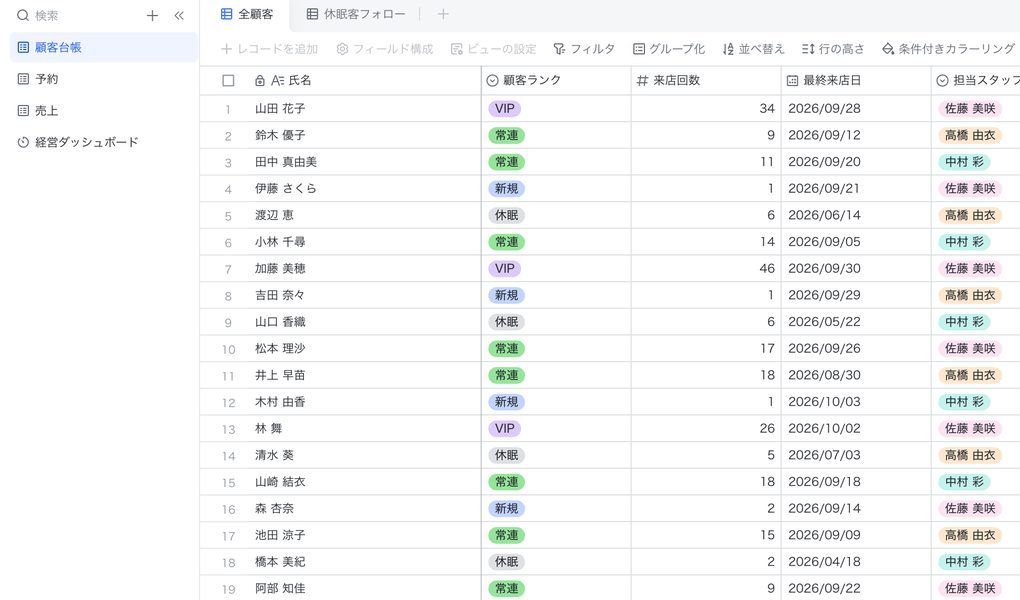The width and height of the screenshot is (1020, 600).
Task: Click the lock icon in 氏名 header
Action: pyautogui.click(x=260, y=81)
